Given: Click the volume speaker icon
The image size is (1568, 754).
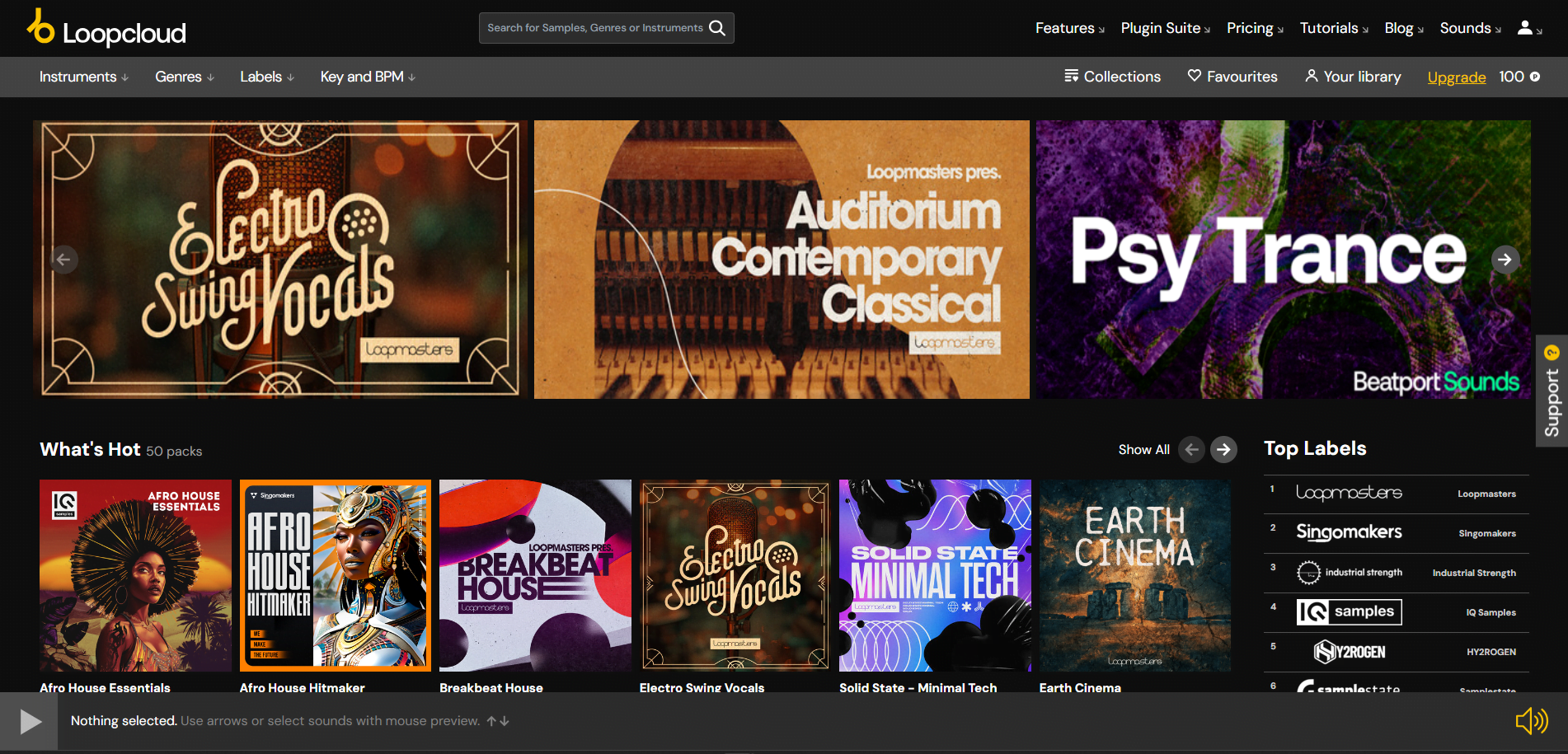Looking at the screenshot, I should (1532, 721).
